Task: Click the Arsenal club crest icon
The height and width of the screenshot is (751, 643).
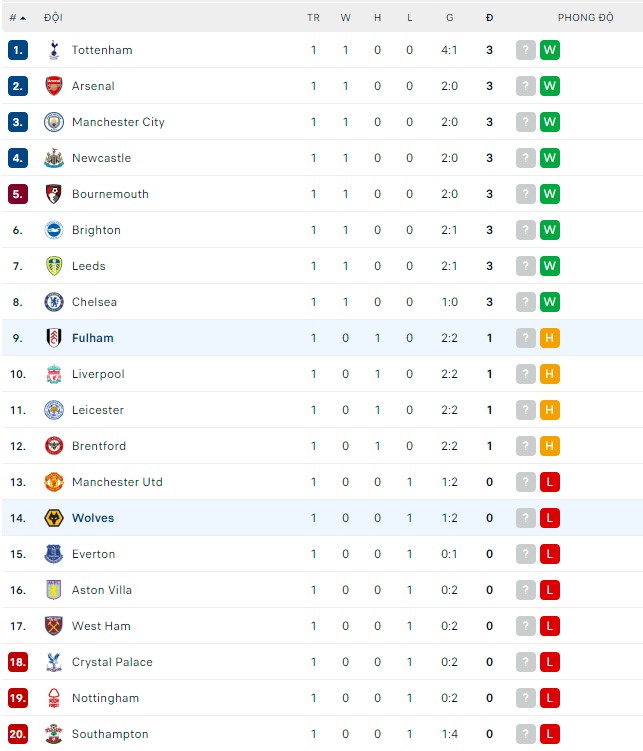Action: click(54, 86)
